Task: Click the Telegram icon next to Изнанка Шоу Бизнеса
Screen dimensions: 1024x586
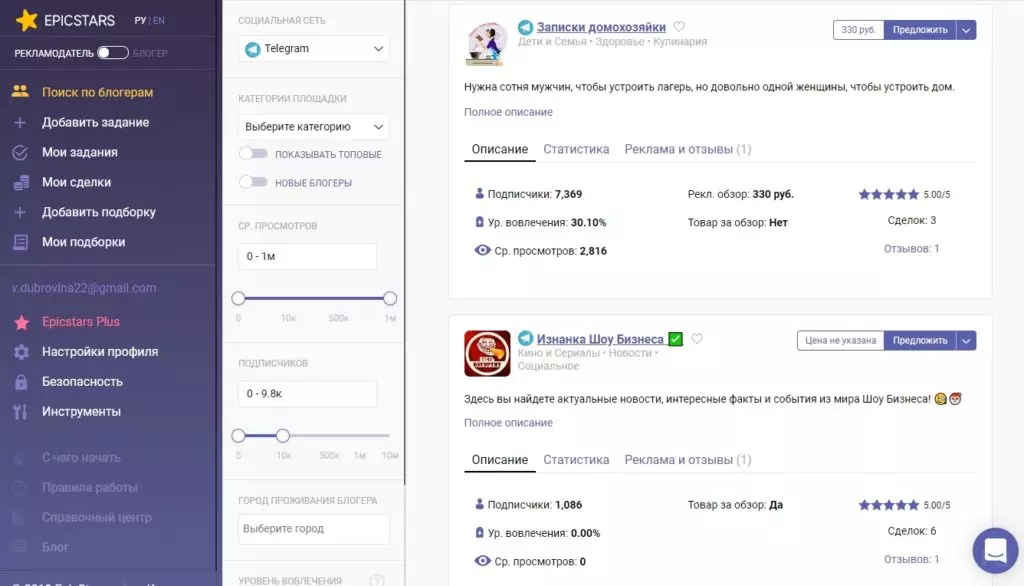Action: [x=525, y=338]
